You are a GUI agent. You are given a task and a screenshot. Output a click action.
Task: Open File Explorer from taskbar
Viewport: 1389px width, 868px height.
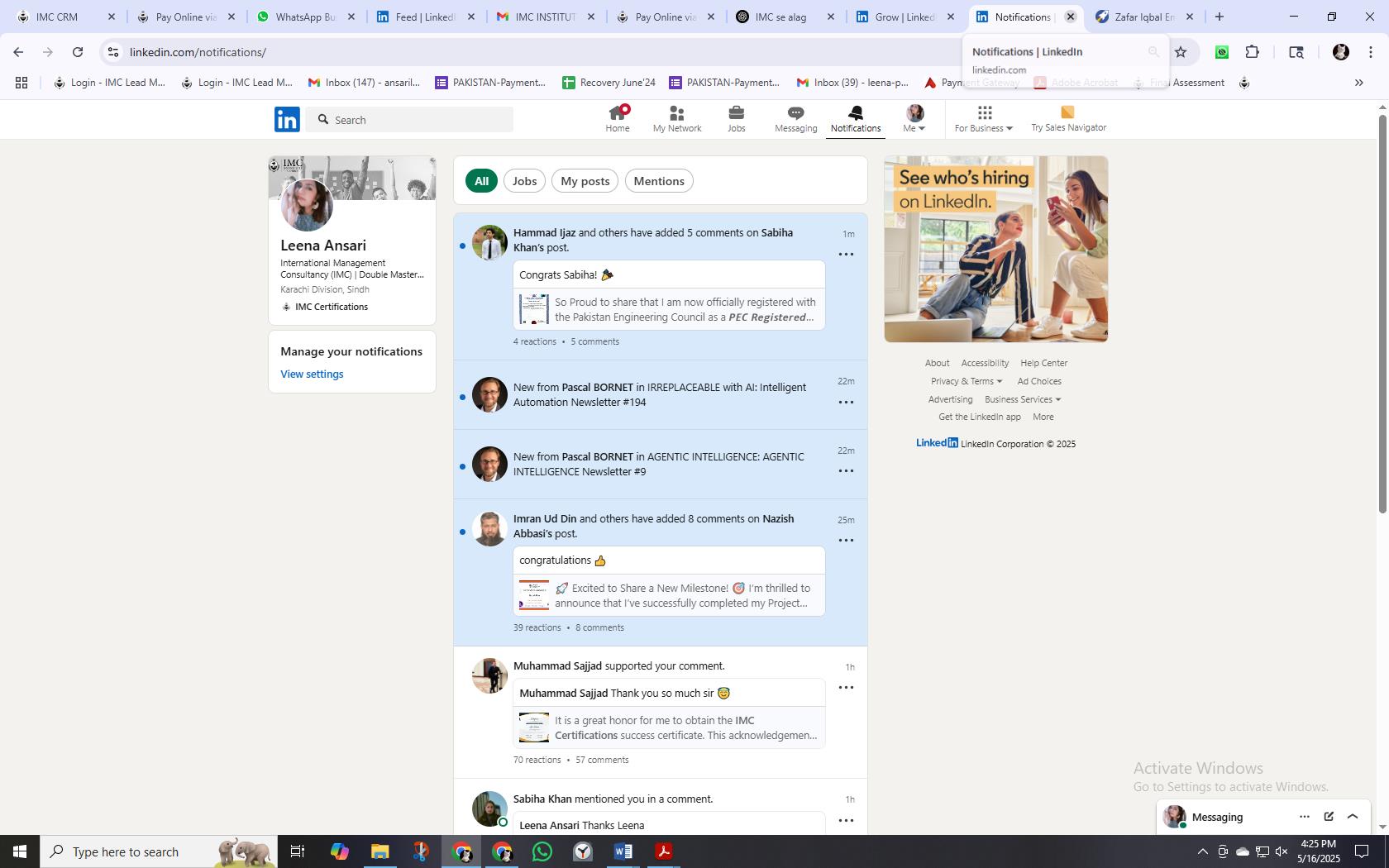coord(379,851)
